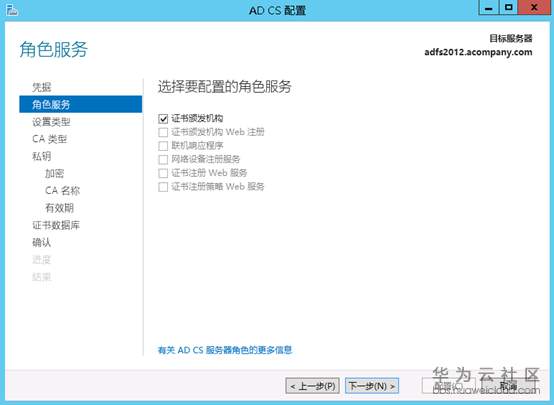This screenshot has height=405, width=554.
Task: Click the adfs2012.acompany.com server name
Action: (478, 52)
